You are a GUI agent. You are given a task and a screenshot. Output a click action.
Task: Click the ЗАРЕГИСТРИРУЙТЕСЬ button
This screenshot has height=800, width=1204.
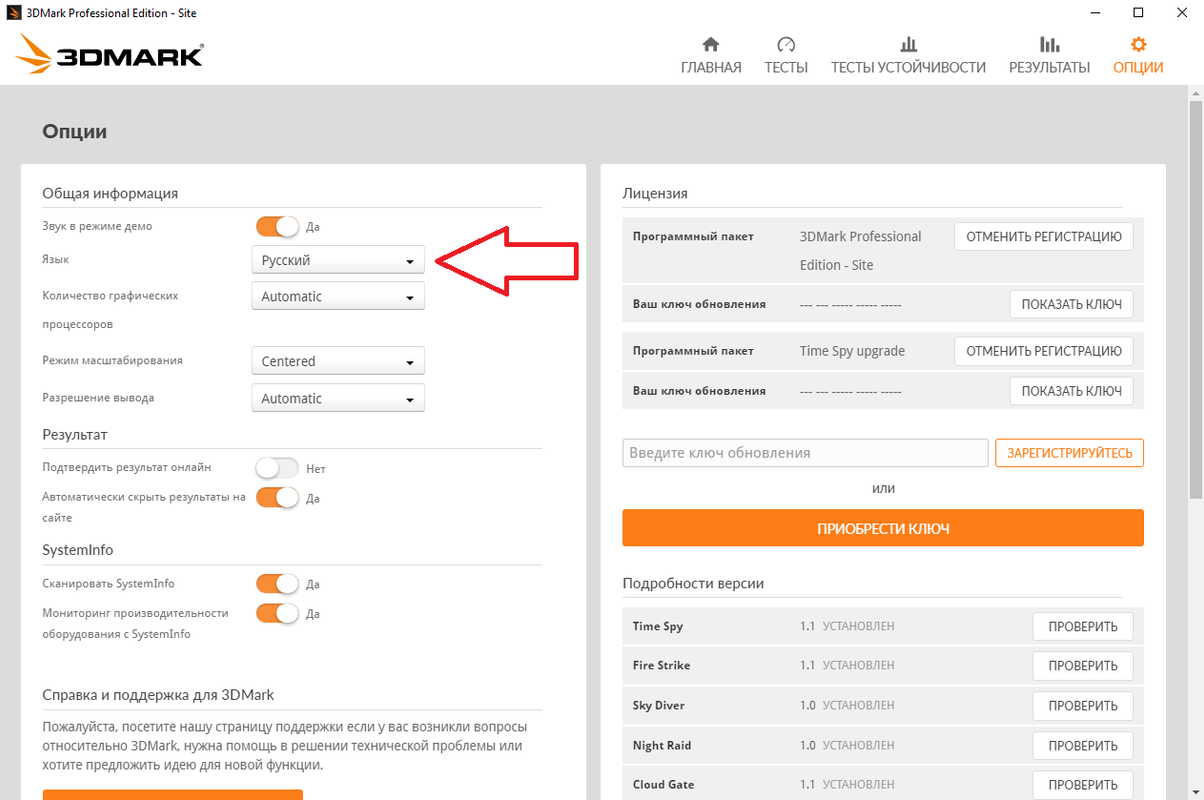coord(1069,453)
